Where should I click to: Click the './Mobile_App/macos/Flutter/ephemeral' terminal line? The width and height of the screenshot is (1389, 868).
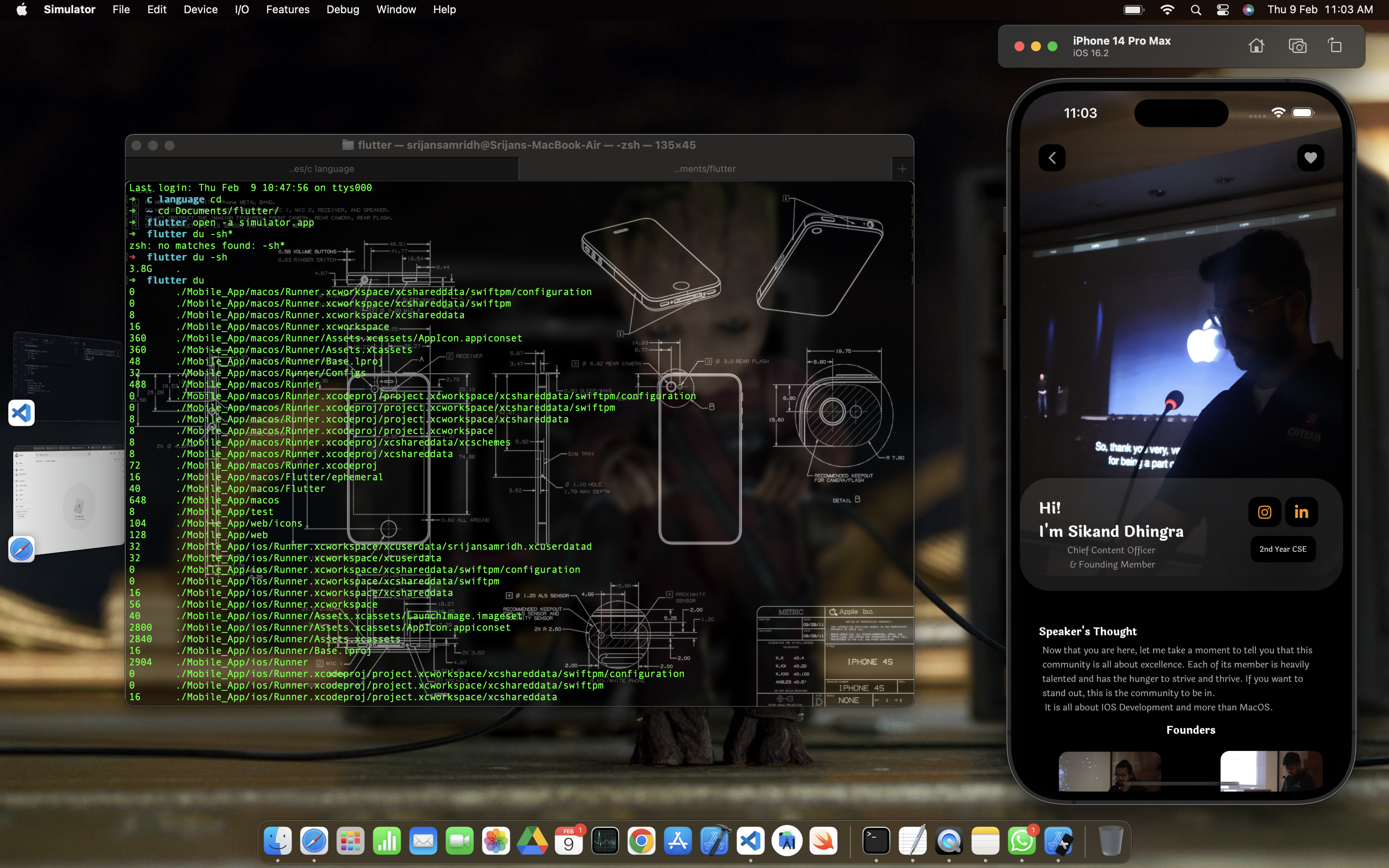279,477
